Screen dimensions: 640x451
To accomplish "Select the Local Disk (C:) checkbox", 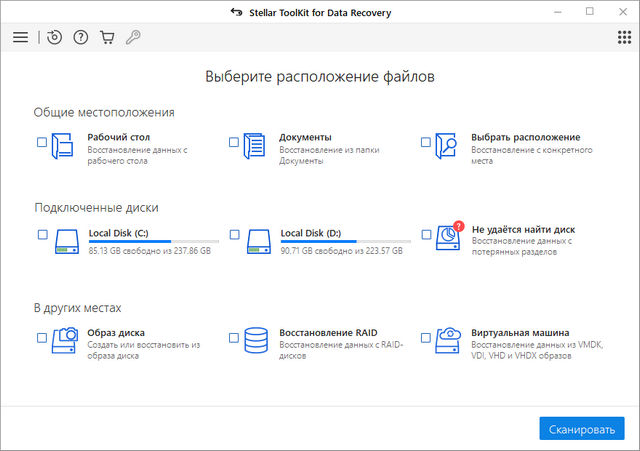I will (x=42, y=235).
